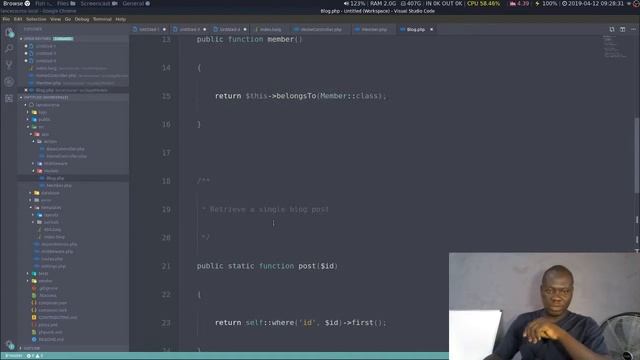Expand the public folder in explorer
Screen dimensions: 640x360
[44, 120]
